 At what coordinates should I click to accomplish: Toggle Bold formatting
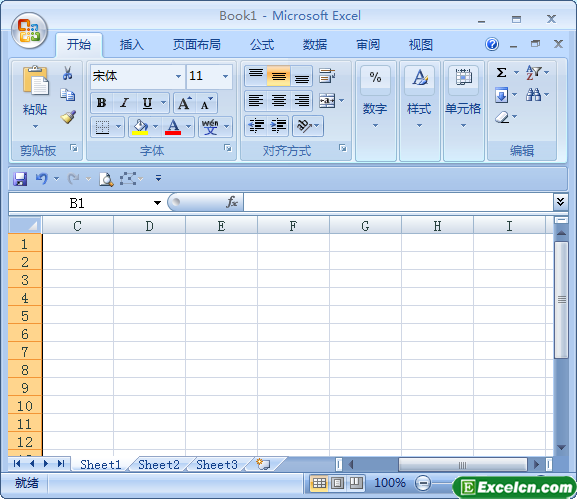(102, 103)
